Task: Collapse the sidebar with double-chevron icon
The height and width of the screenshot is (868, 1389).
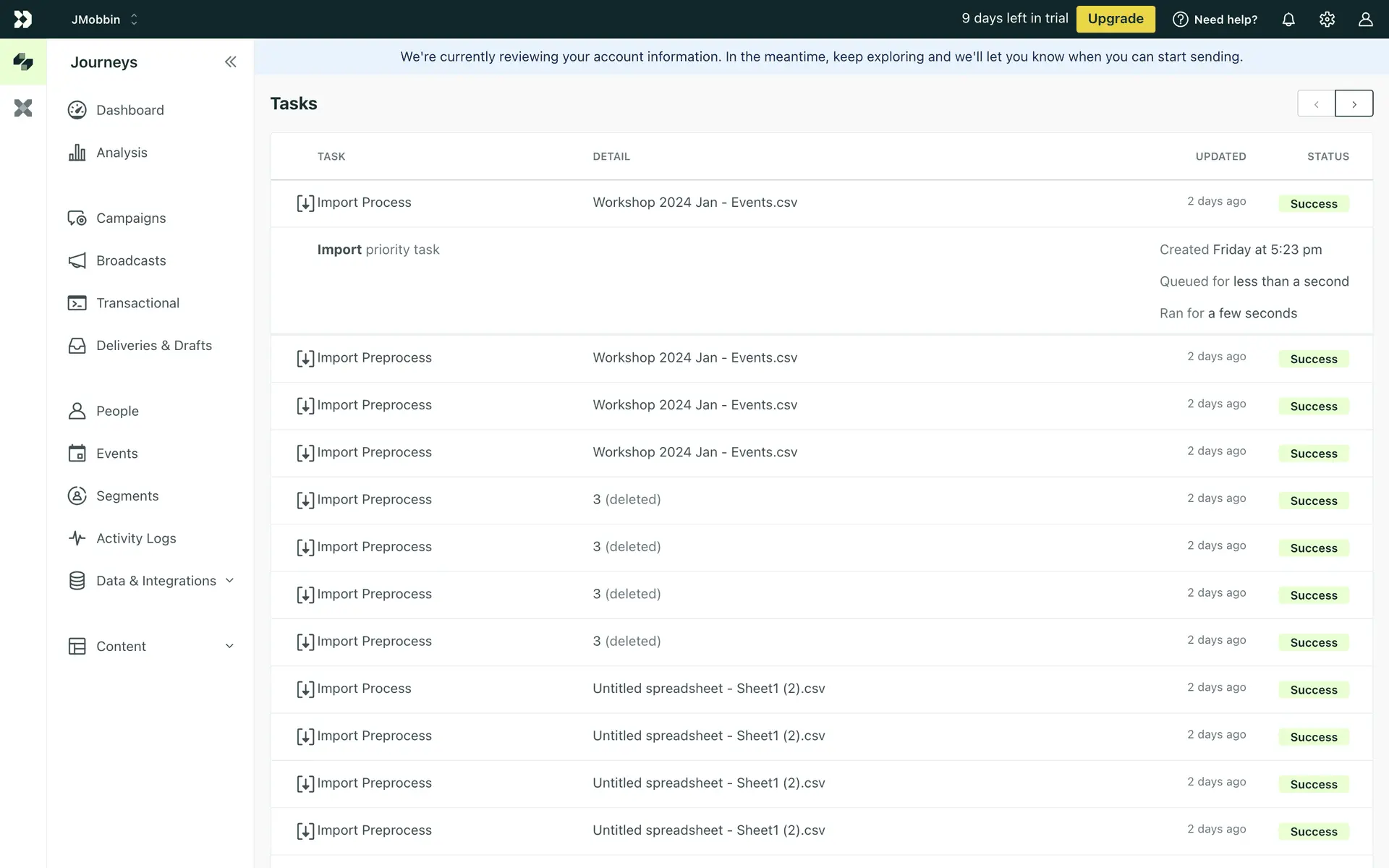Action: coord(230,62)
